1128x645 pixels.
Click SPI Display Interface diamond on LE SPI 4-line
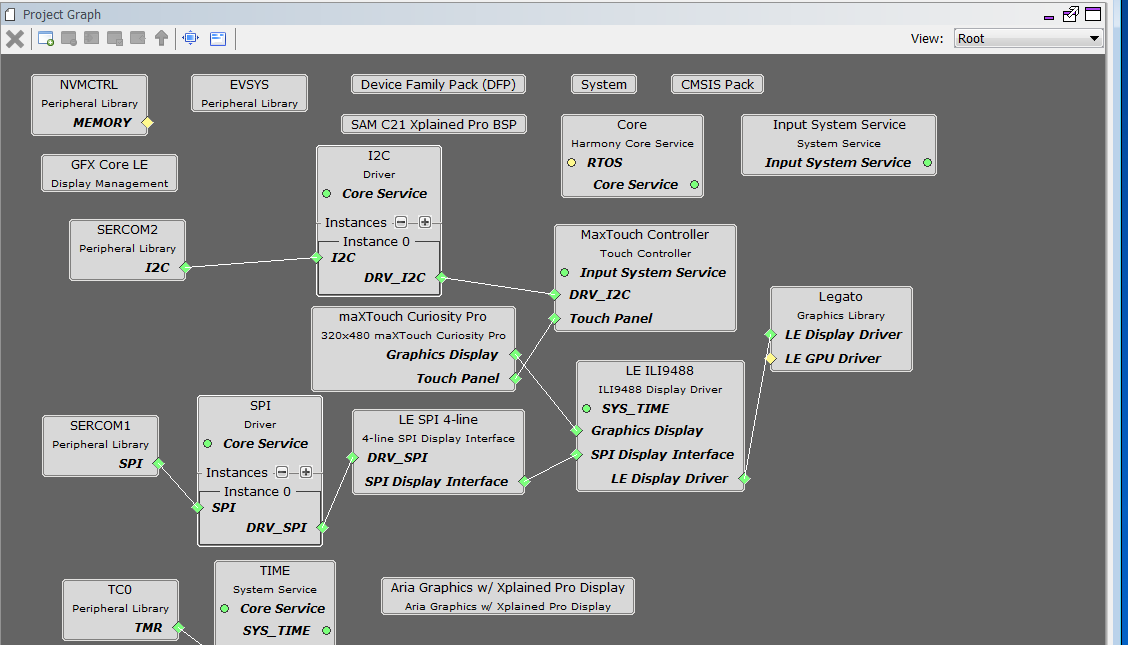click(524, 482)
